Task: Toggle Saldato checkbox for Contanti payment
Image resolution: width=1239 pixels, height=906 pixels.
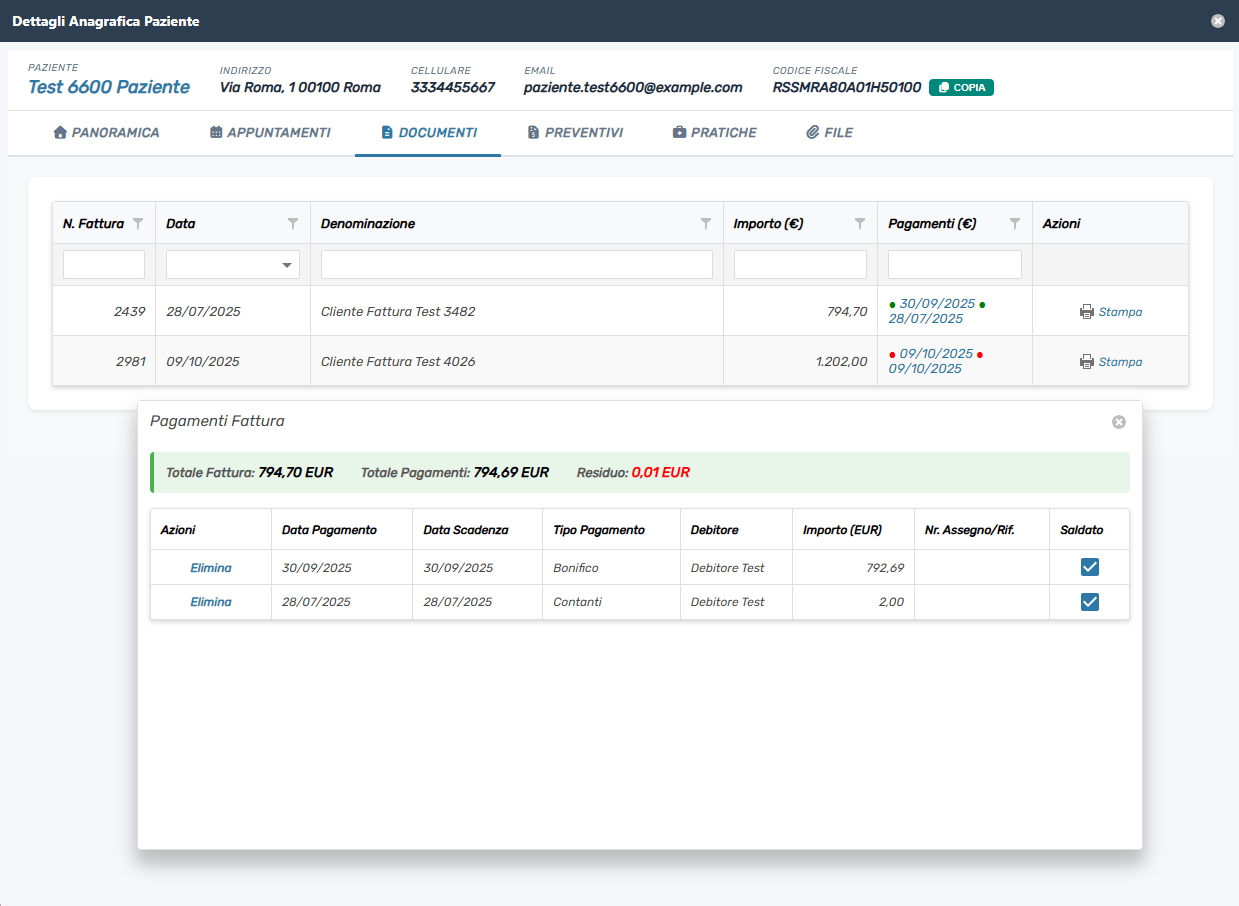Action: pos(1090,602)
